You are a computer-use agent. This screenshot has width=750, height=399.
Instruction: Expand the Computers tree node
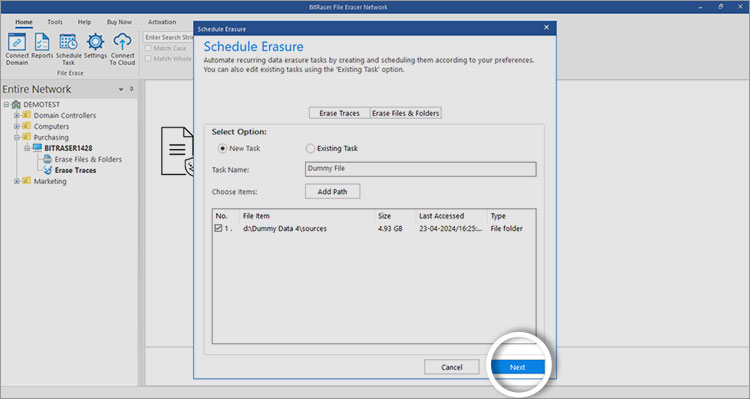[x=17, y=126]
